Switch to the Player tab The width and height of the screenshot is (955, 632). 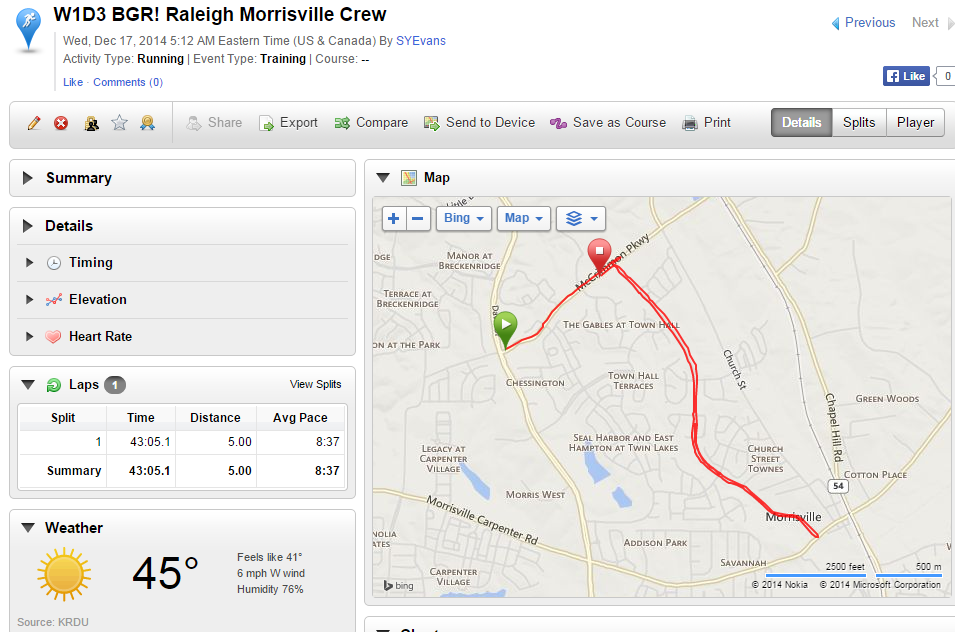(x=914, y=123)
